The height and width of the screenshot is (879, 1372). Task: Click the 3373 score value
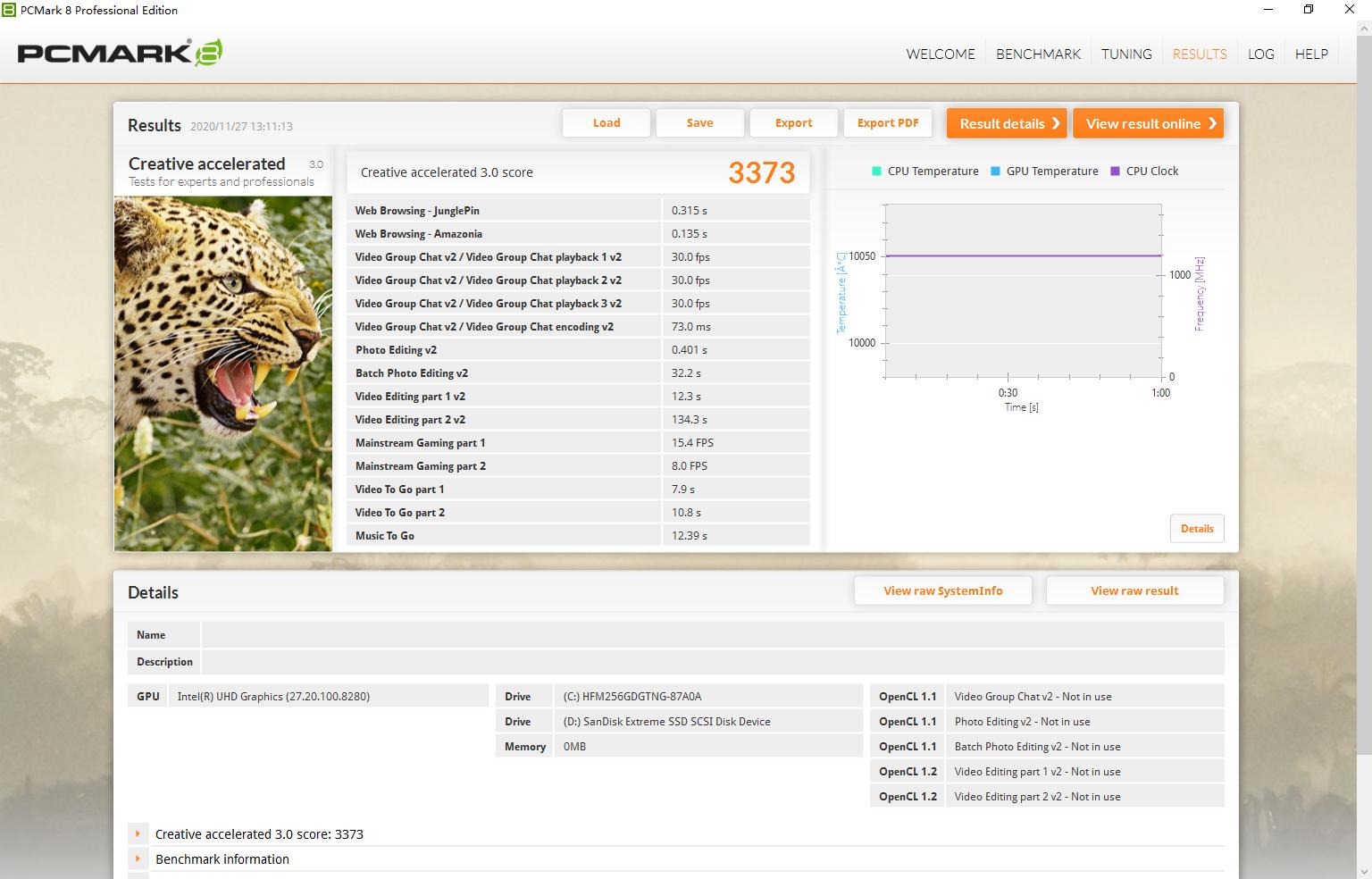click(762, 172)
